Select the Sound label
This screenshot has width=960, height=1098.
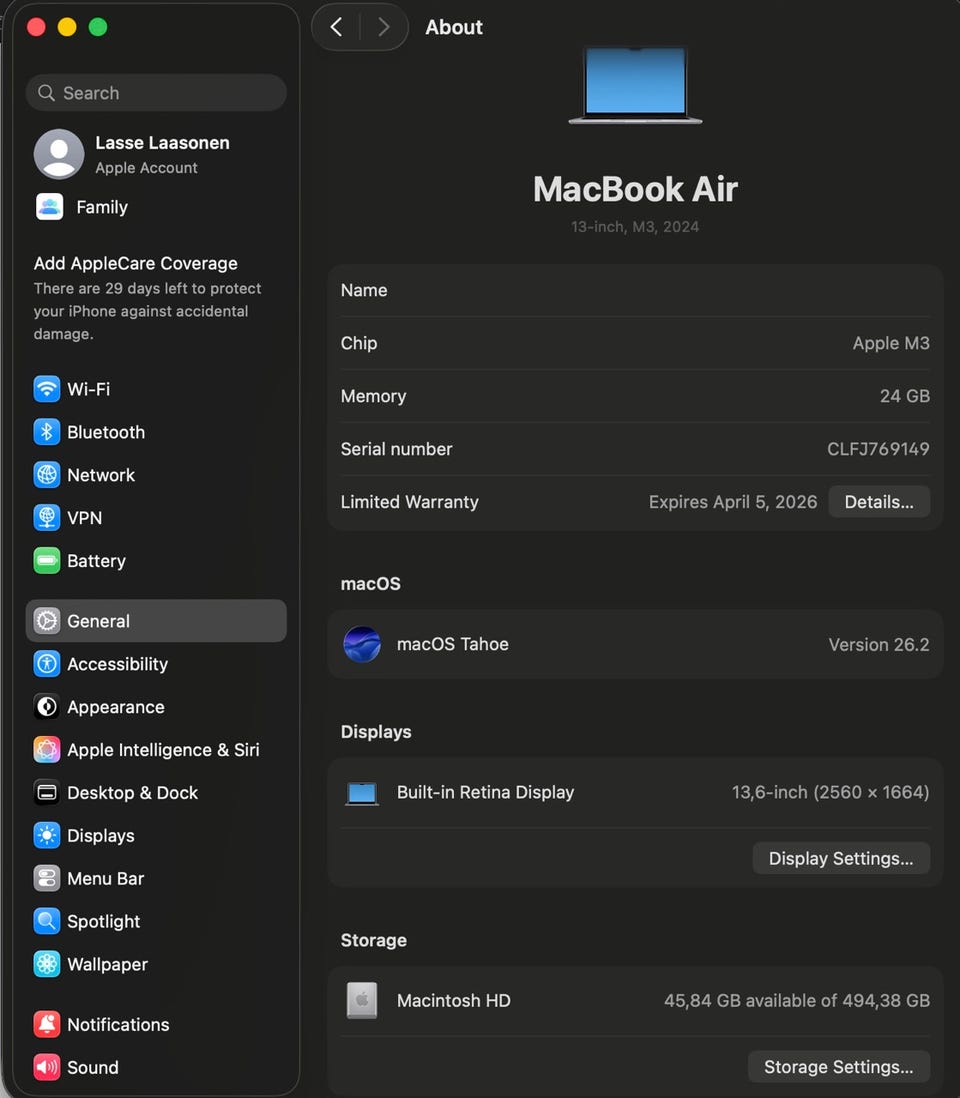(x=93, y=1067)
